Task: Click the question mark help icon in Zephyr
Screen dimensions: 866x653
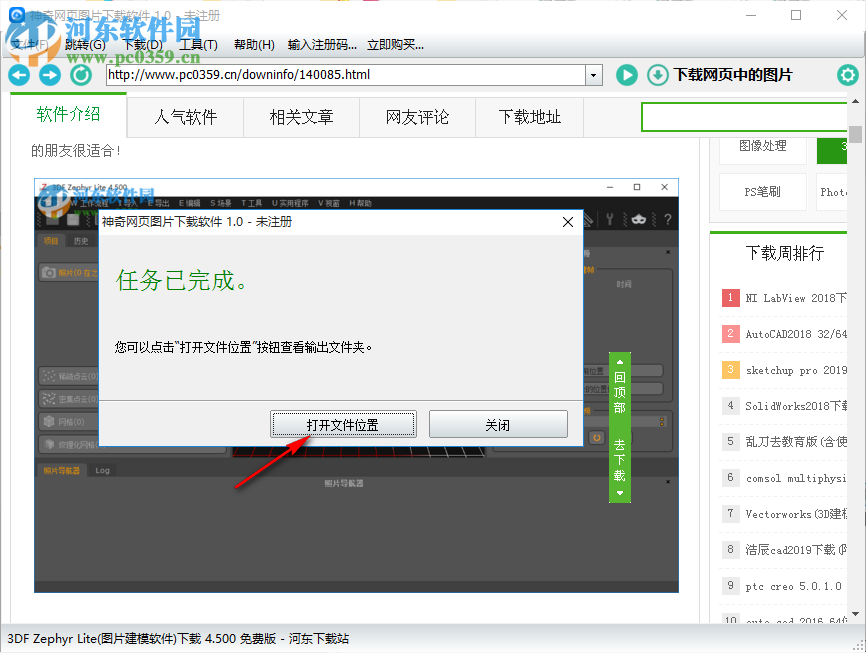Action: pos(668,217)
